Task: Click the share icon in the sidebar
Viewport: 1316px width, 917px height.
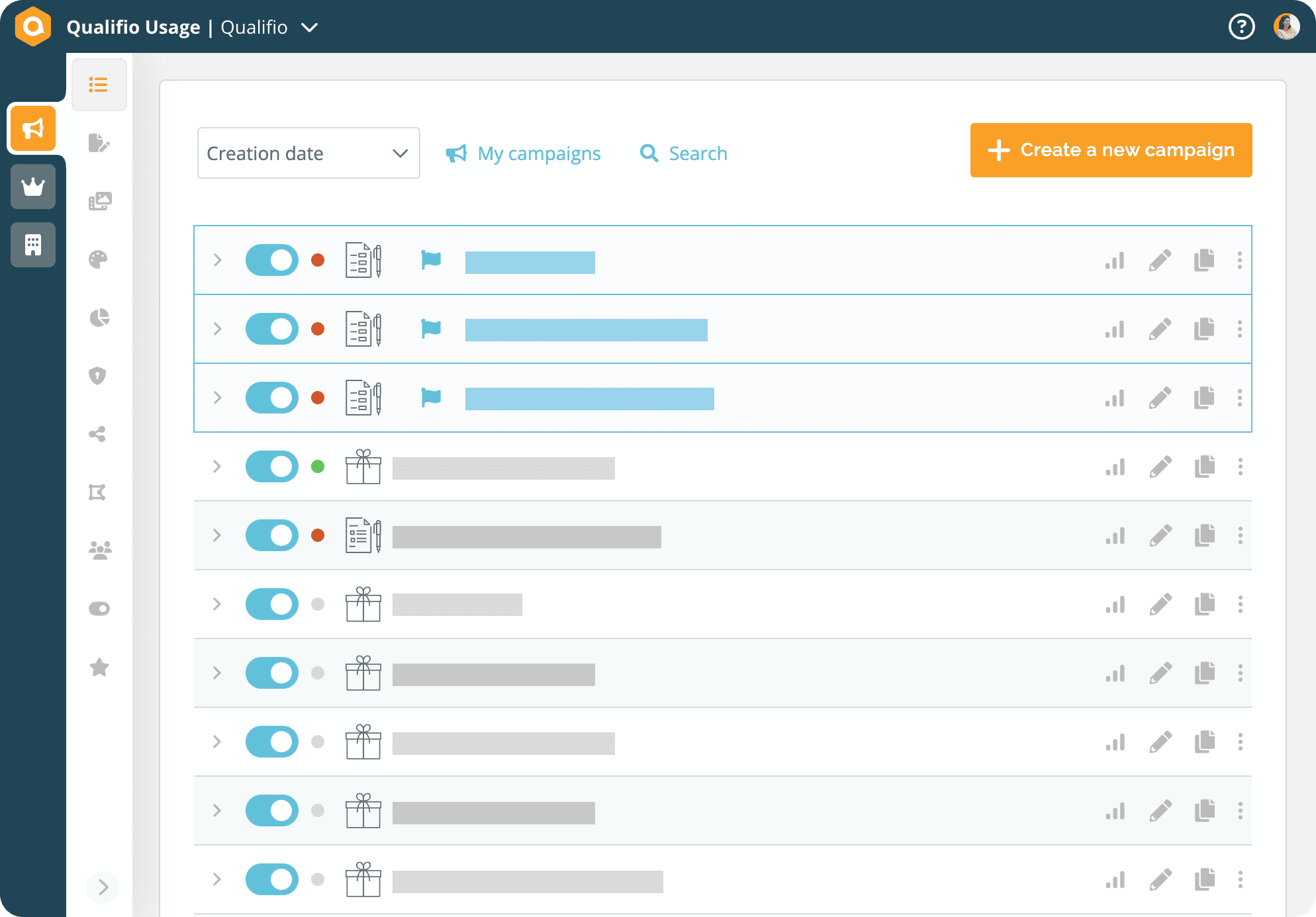Action: (x=98, y=434)
